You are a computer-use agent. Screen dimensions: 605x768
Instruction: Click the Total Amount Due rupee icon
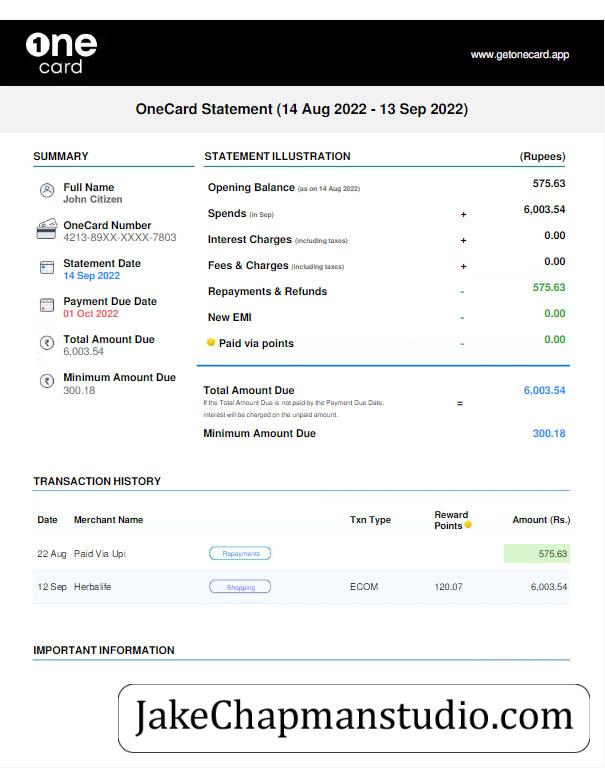tap(47, 343)
